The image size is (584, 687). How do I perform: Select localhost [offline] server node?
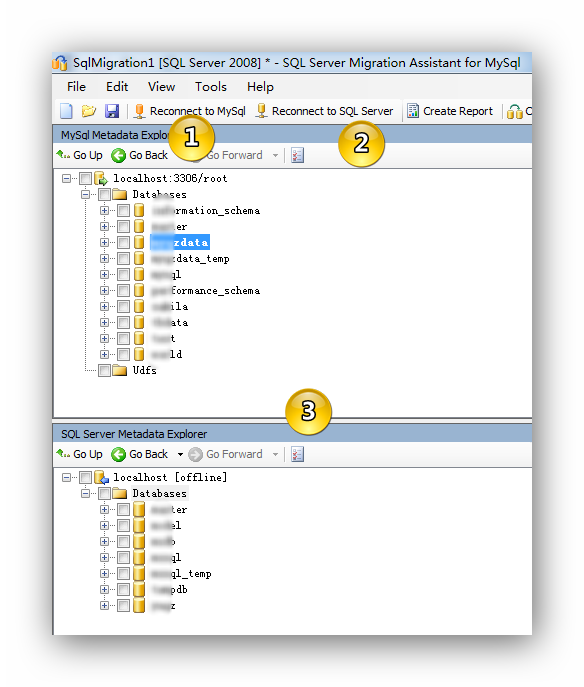point(170,478)
